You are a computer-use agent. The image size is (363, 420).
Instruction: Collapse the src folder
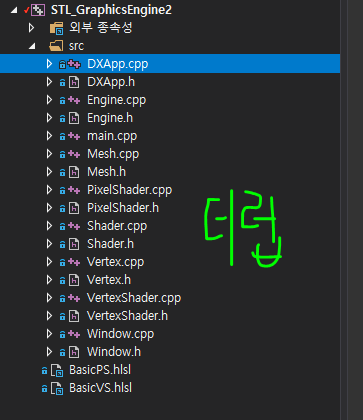pos(32,46)
